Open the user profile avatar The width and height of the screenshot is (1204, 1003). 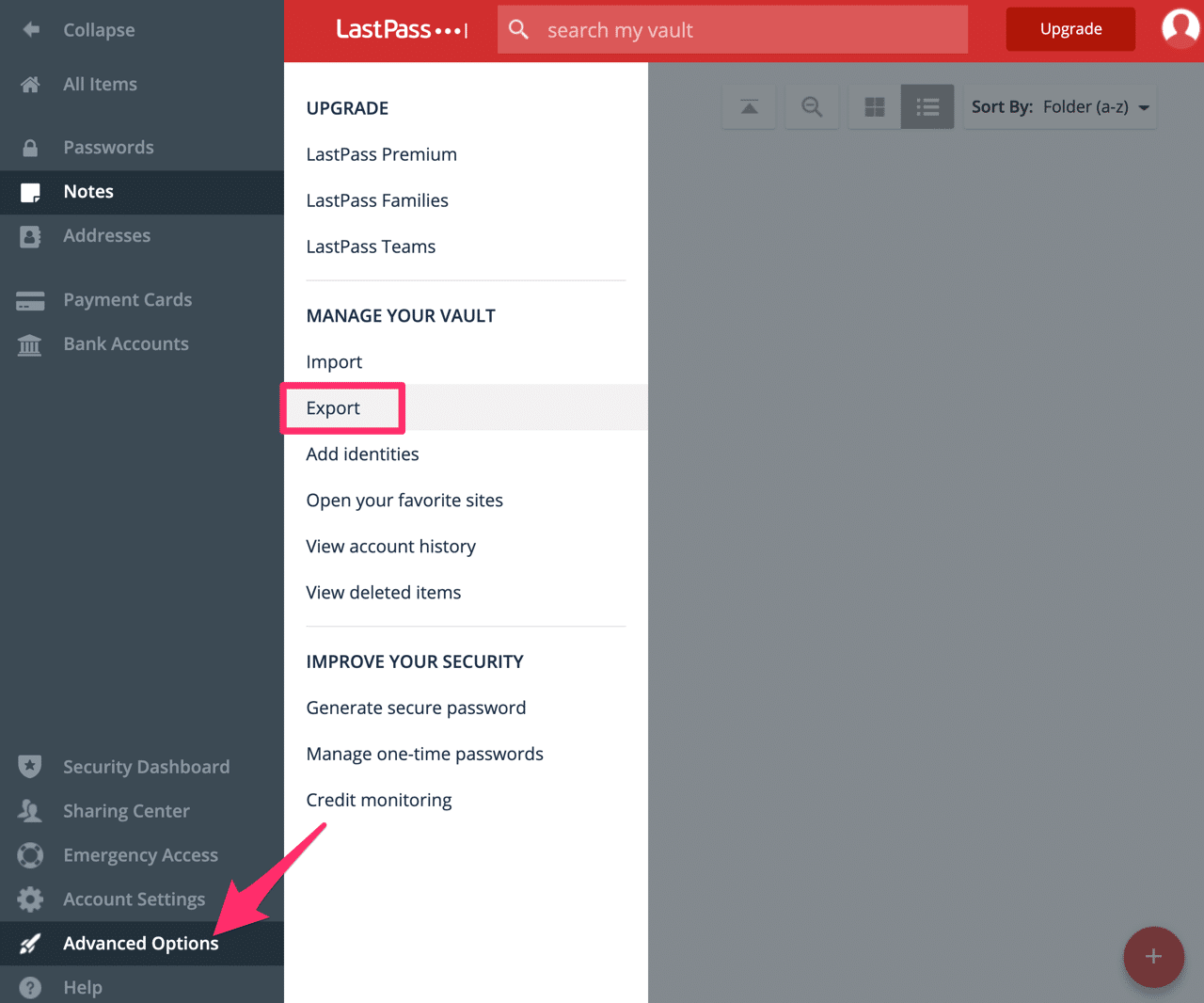point(1180,28)
